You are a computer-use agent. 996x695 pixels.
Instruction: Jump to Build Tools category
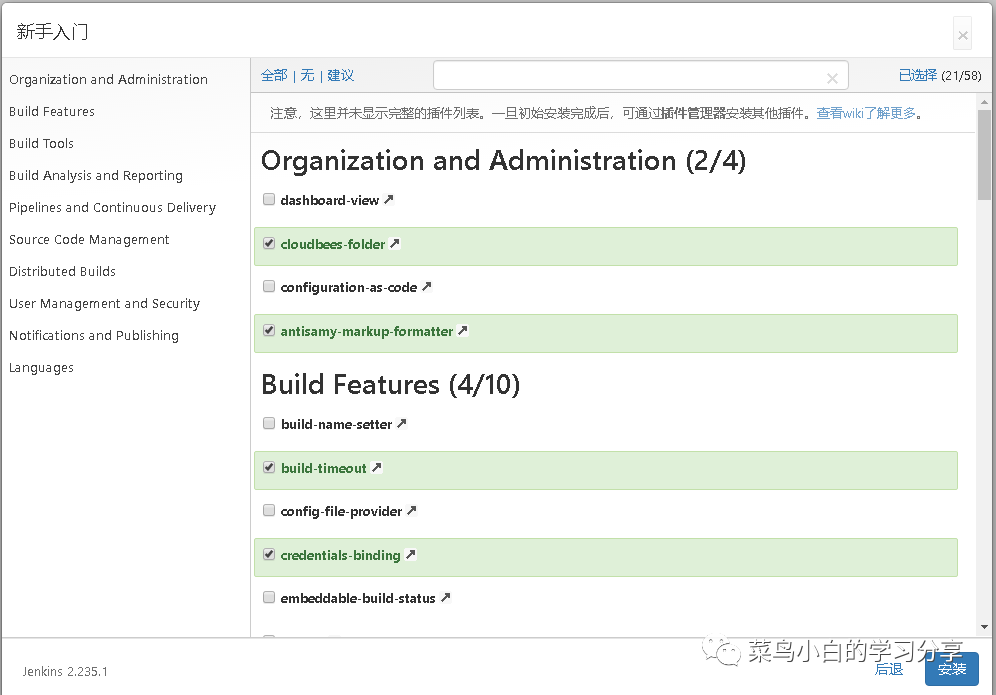coord(42,144)
